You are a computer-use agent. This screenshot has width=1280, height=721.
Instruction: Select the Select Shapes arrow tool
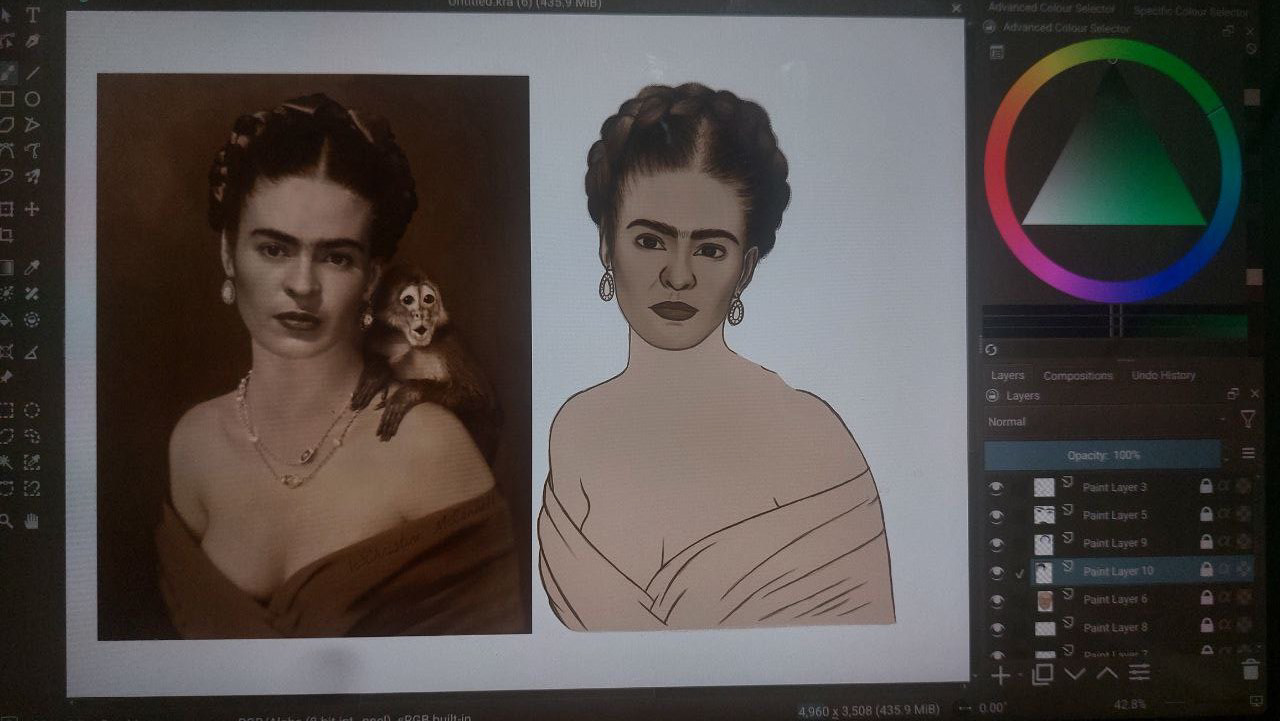(x=7, y=14)
